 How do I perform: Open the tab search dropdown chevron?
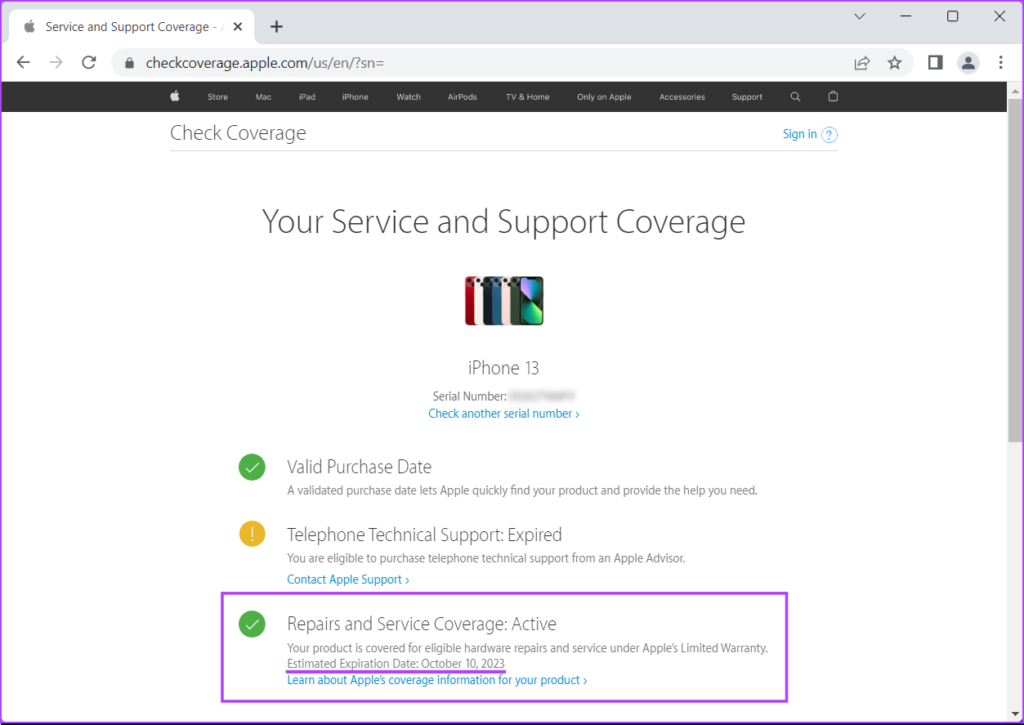pos(859,16)
